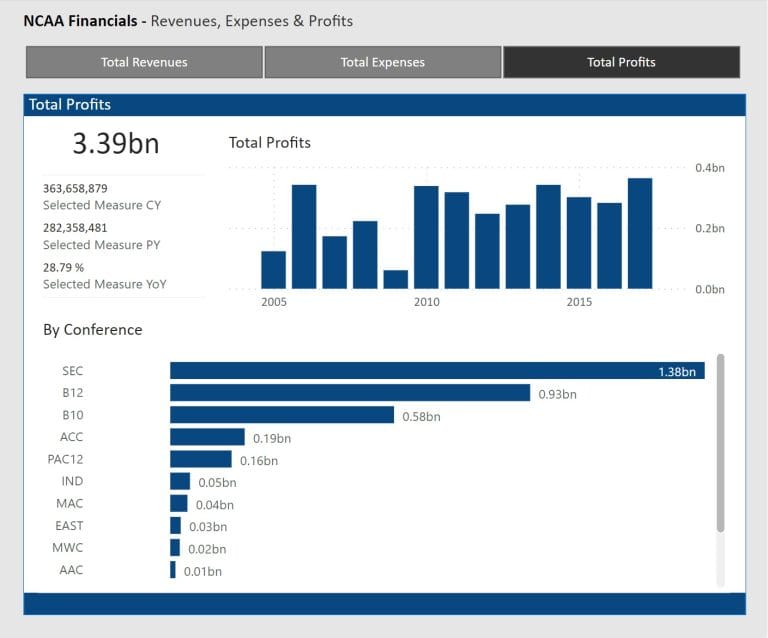This screenshot has height=638, width=768.
Task: Click the shortest column, year 2009
Action: (x=395, y=279)
